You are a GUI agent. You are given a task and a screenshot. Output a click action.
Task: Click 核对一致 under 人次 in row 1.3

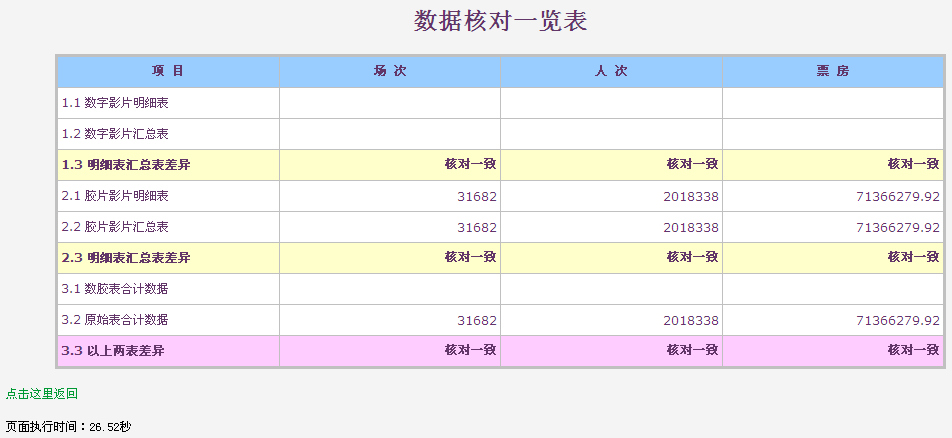(x=692, y=164)
